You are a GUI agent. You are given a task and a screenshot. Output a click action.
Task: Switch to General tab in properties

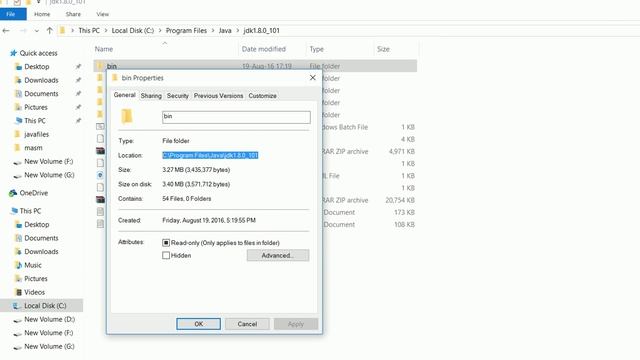(x=124, y=95)
